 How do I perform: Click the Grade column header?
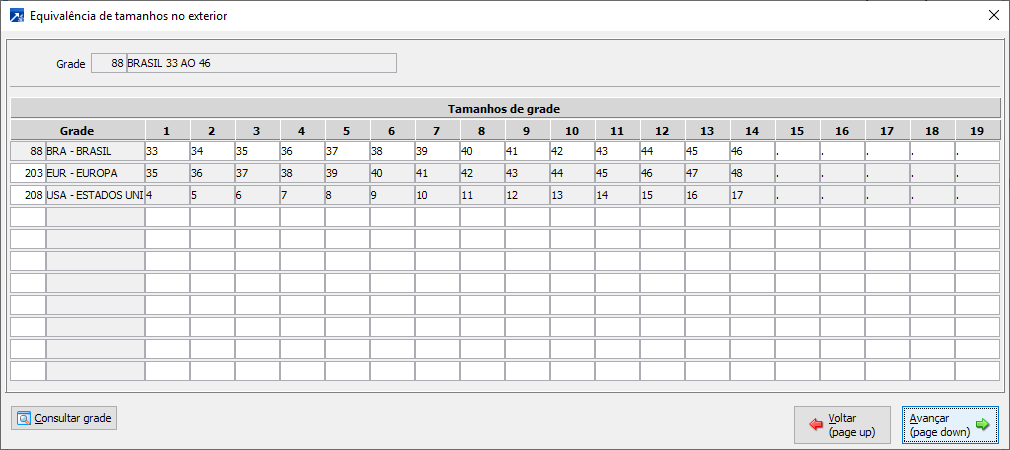tap(77, 130)
